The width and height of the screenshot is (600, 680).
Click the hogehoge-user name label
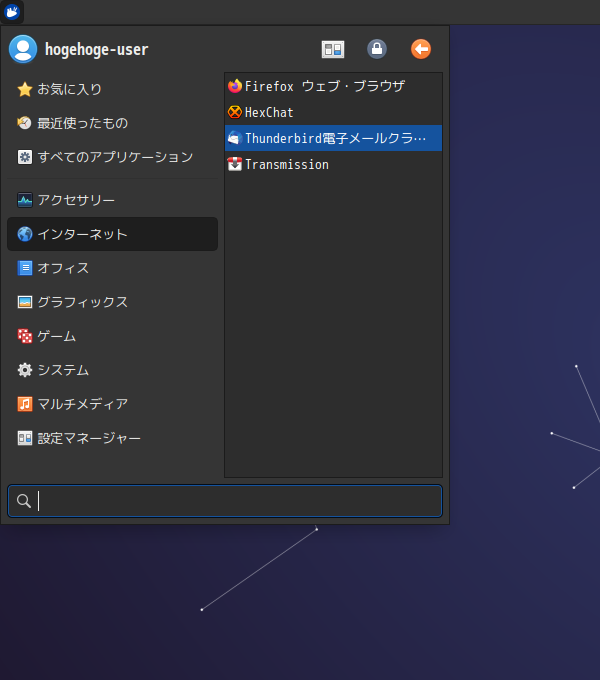97,49
